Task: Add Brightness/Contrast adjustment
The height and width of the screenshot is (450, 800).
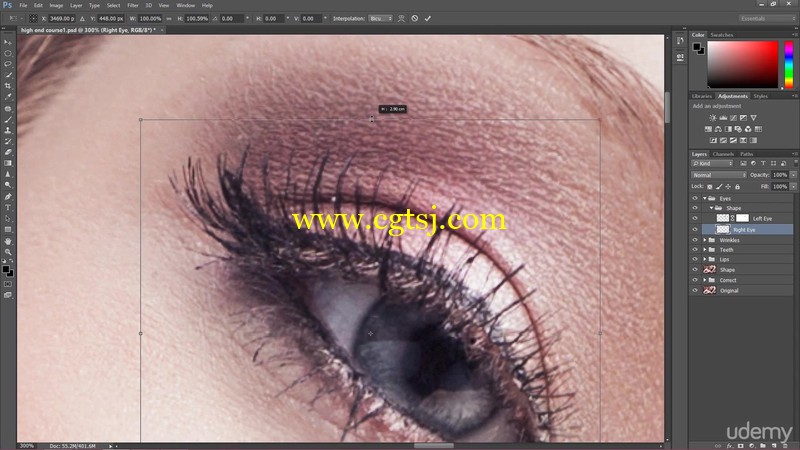Action: point(713,118)
